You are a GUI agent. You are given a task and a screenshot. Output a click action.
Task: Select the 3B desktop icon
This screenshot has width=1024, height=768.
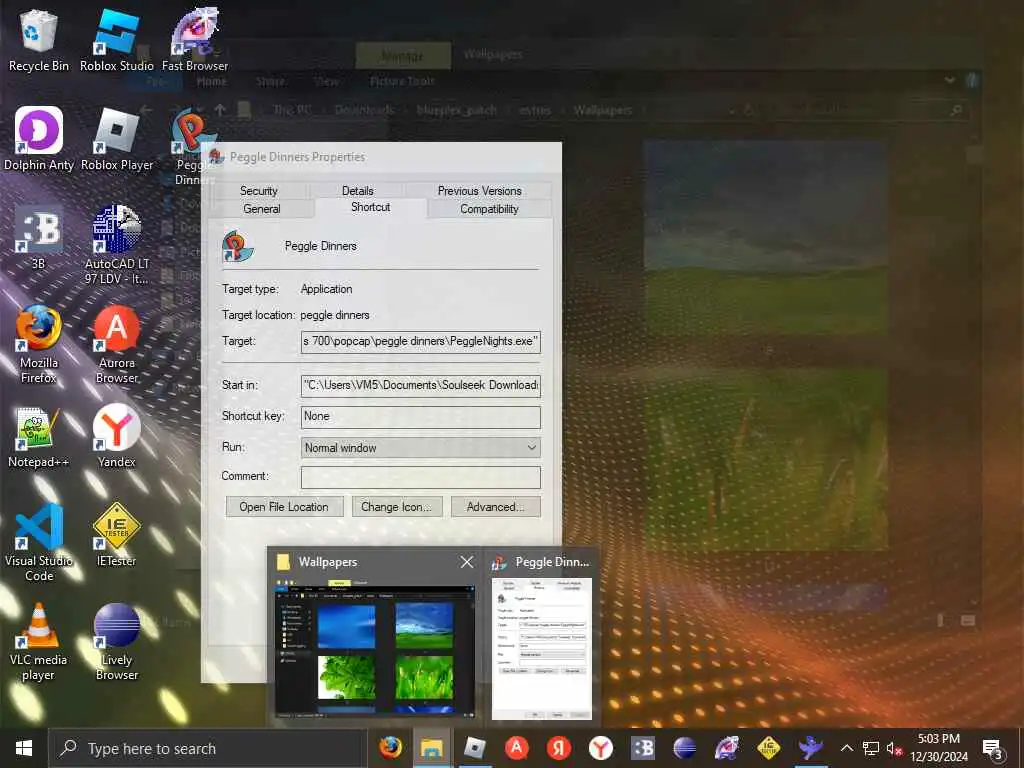point(39,238)
